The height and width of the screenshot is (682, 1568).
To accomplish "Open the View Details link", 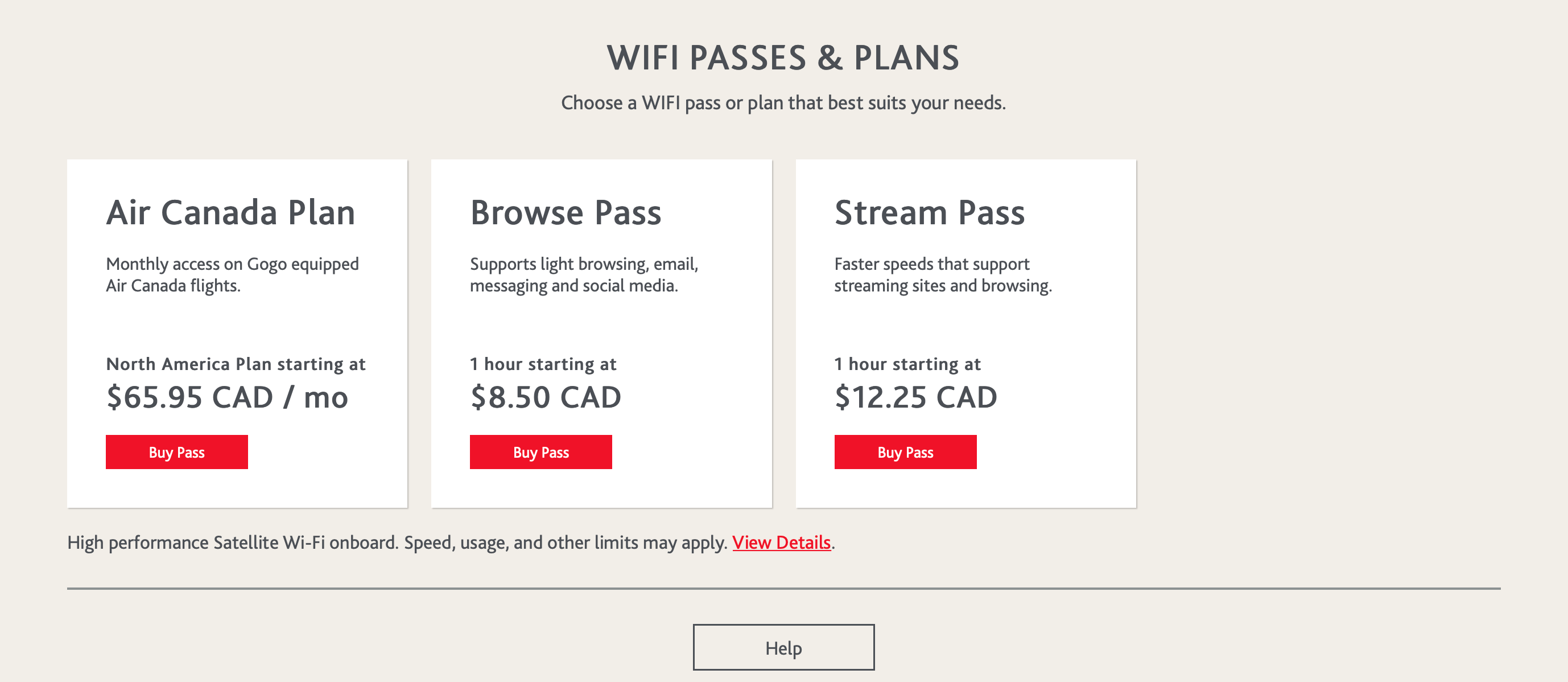I will 781,542.
